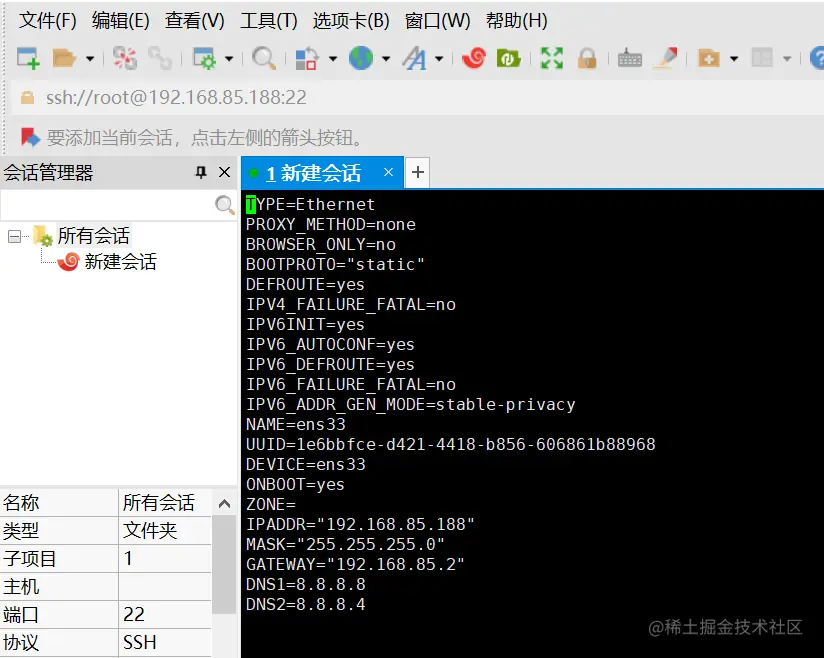Open session properties gear icon
Screen dimensions: 824x658
[204, 58]
